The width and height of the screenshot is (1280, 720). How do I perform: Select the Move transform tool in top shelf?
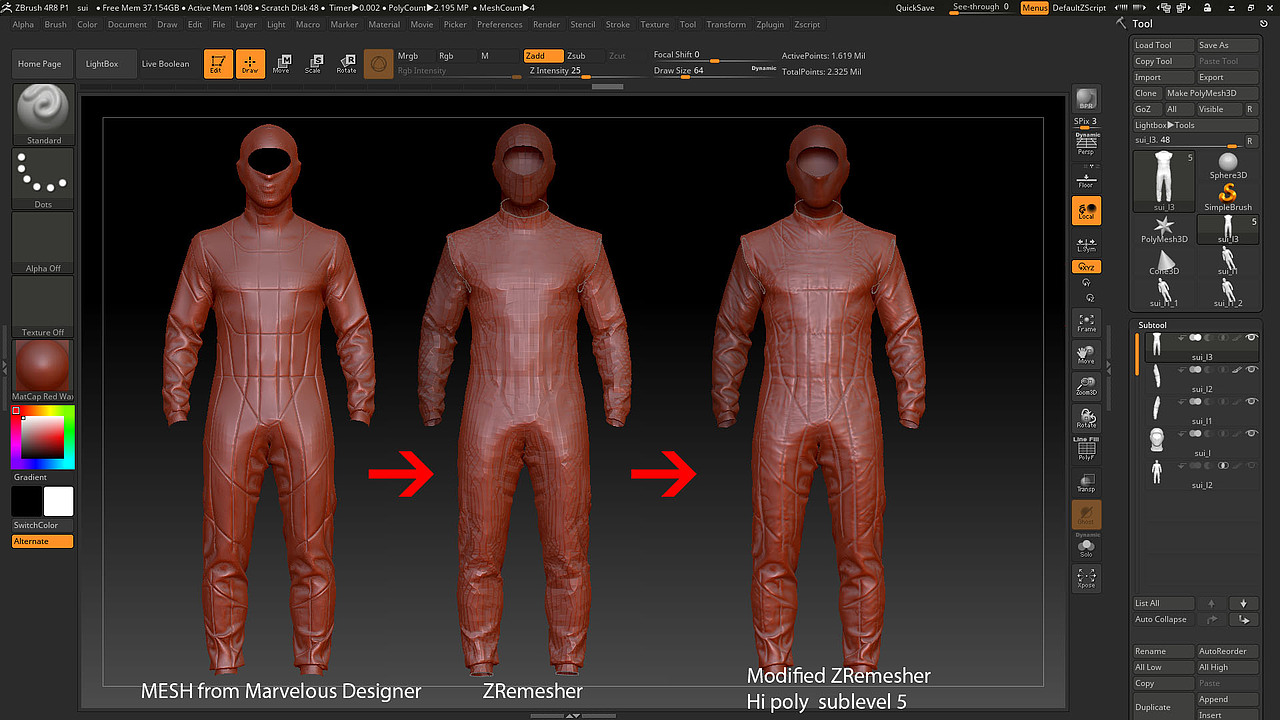coord(281,64)
